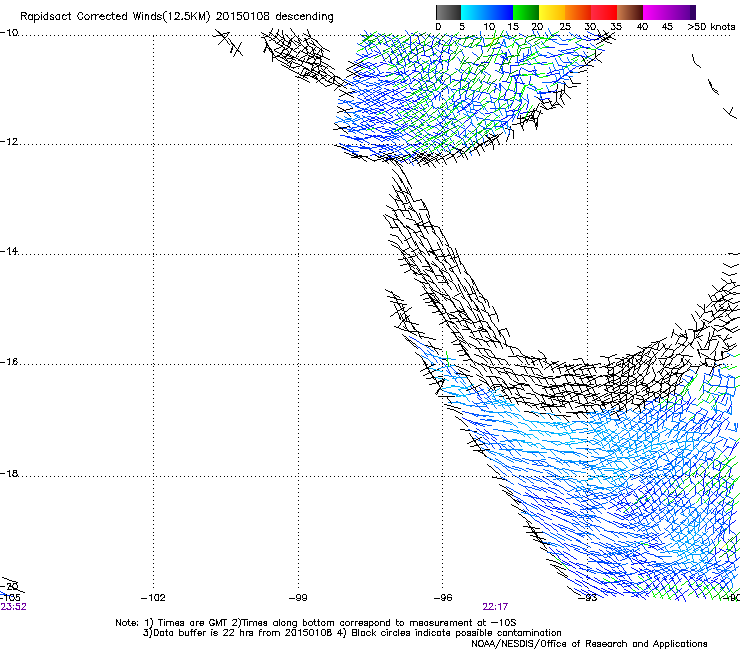The width and height of the screenshot is (740, 650).
Task: Click the '-93' longitude axis label
Action: coord(588,598)
